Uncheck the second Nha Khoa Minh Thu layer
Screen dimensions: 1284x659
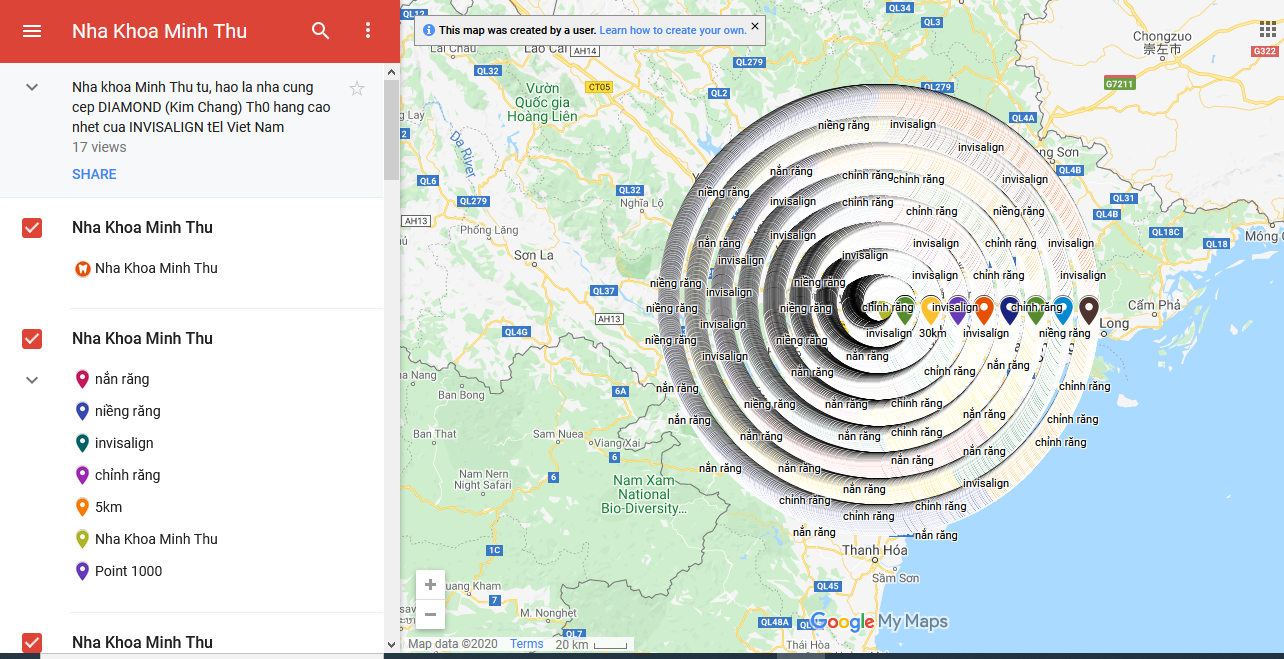pos(31,339)
